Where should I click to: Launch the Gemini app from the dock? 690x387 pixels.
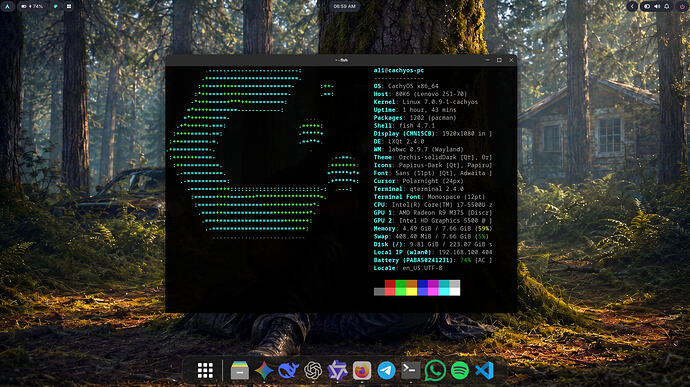tap(264, 370)
